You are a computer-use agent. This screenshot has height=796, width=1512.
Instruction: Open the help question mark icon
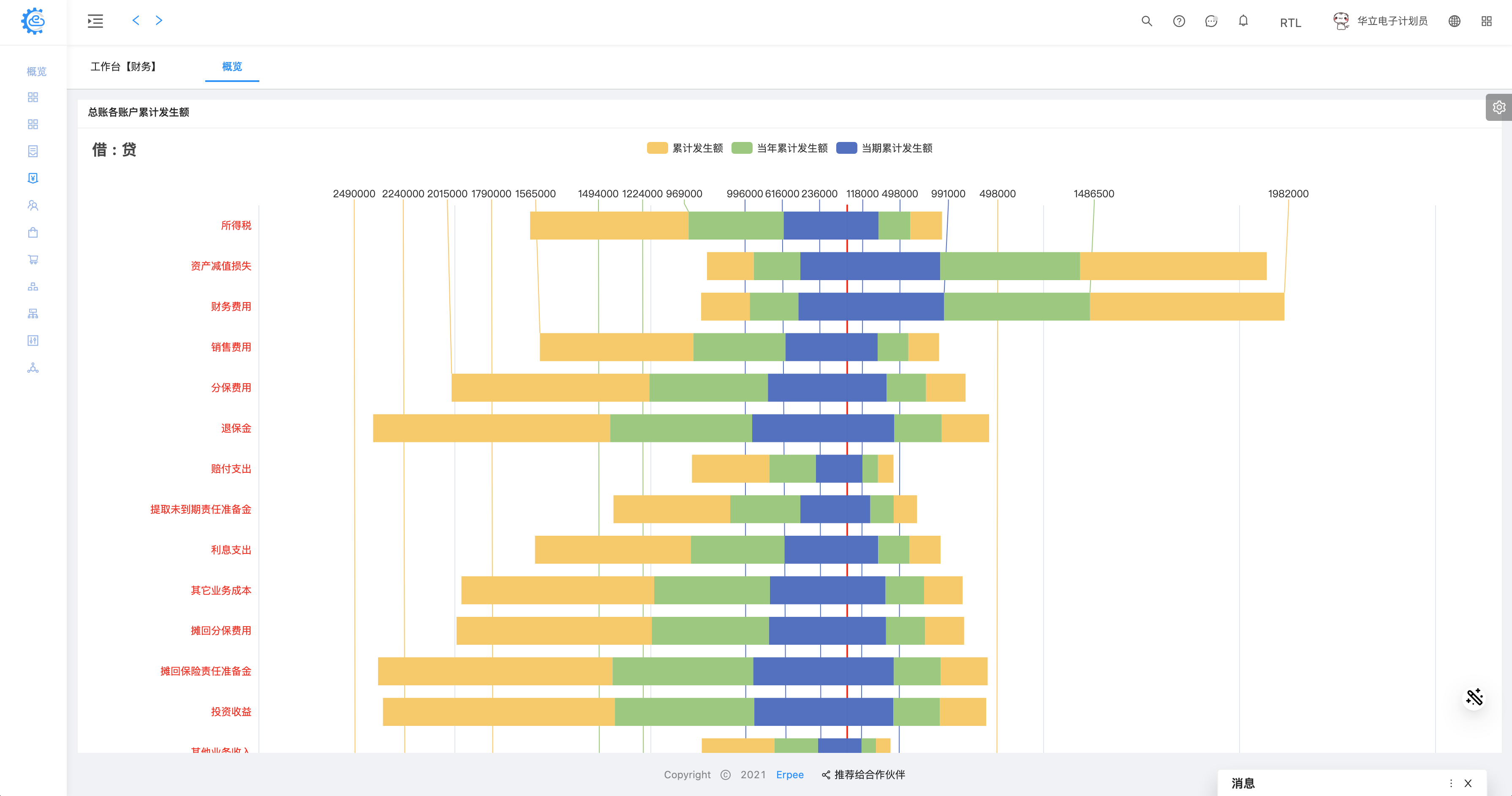[1179, 21]
